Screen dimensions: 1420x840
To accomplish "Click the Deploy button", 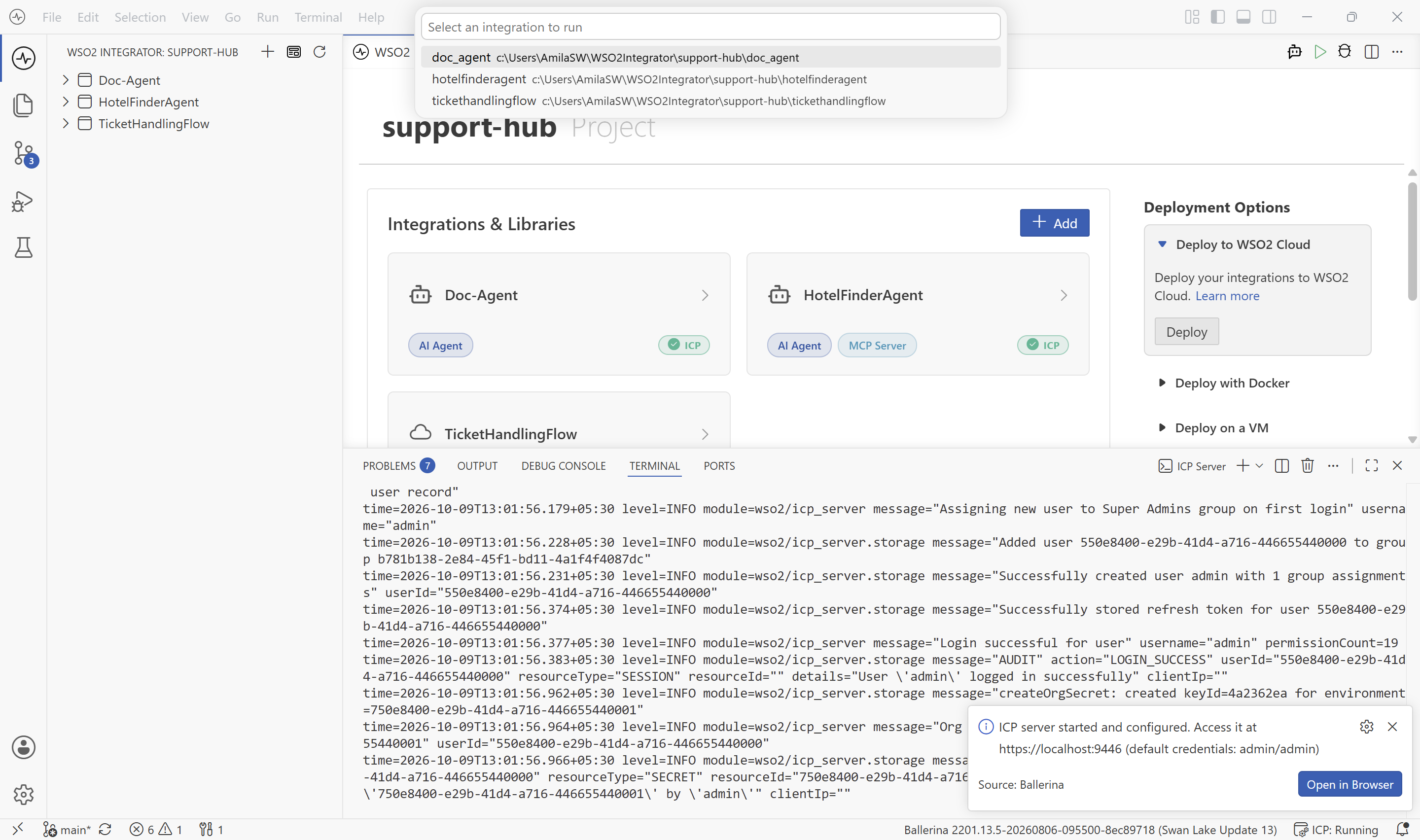I will 1186,332.
